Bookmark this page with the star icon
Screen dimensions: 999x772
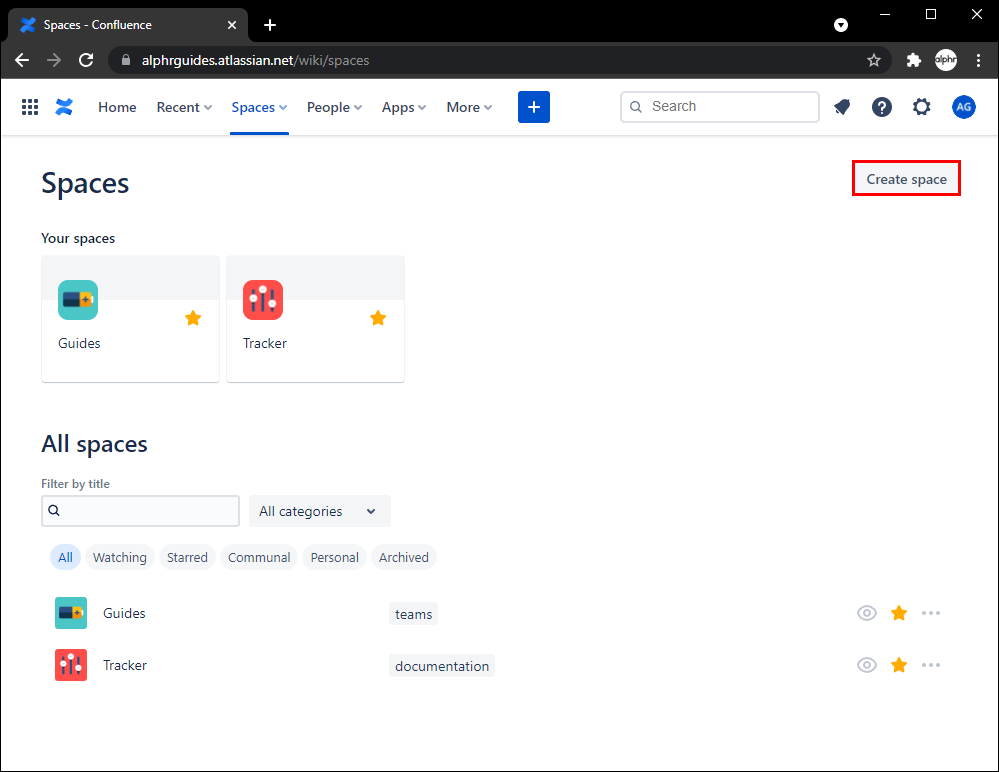(873, 61)
